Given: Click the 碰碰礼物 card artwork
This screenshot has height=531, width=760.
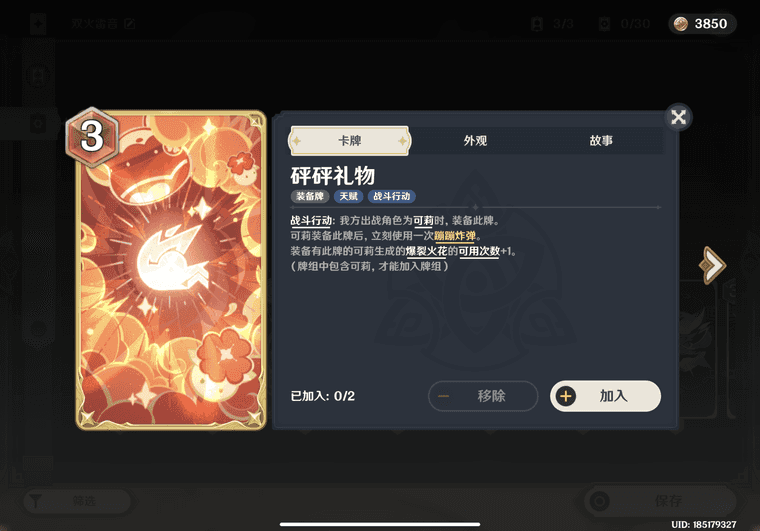Looking at the screenshot, I should tap(172, 270).
